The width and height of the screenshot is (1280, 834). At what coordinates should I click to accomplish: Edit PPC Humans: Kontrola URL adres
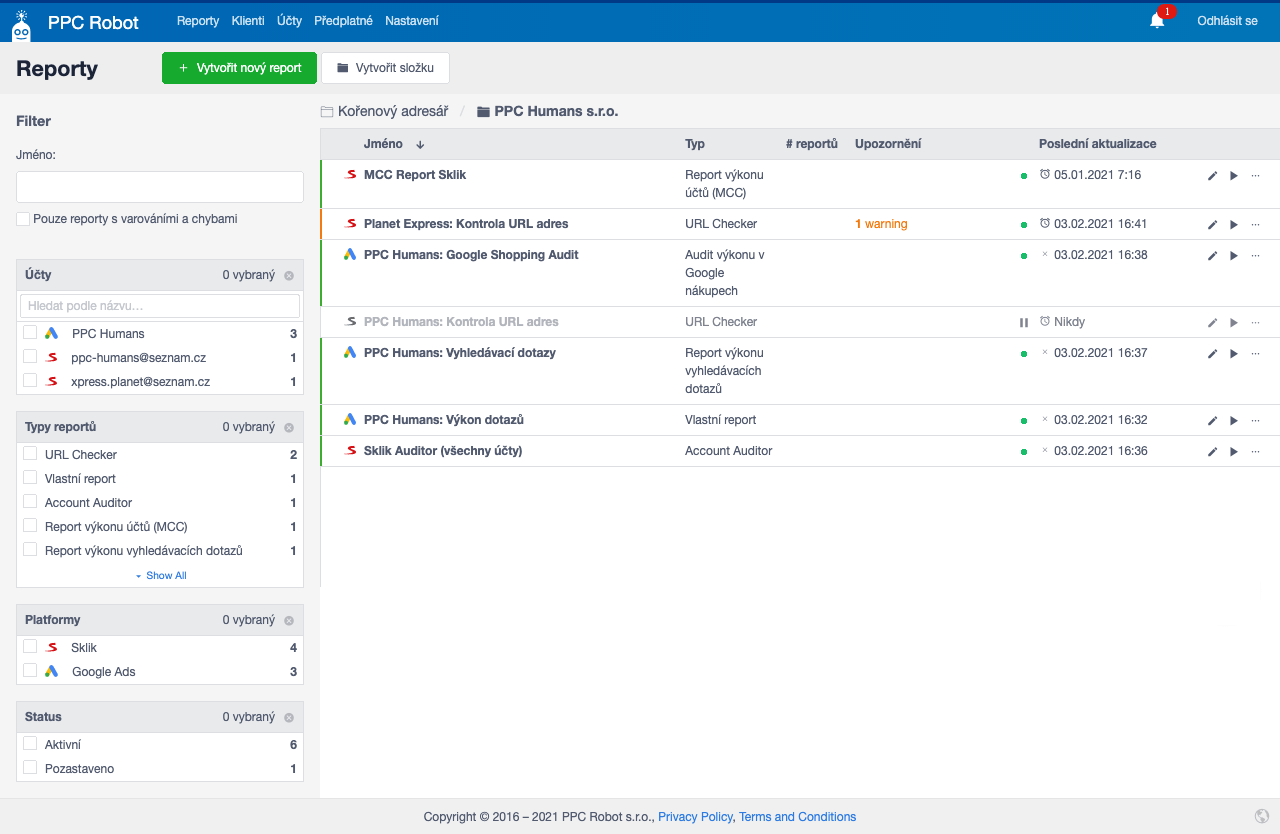(x=1212, y=322)
